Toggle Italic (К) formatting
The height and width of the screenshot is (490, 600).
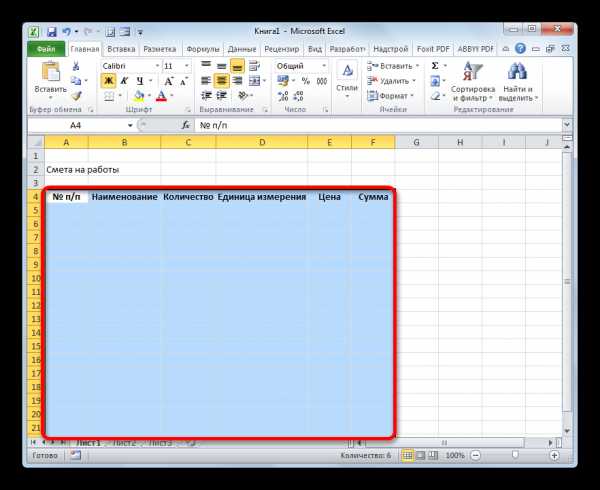[x=124, y=81]
